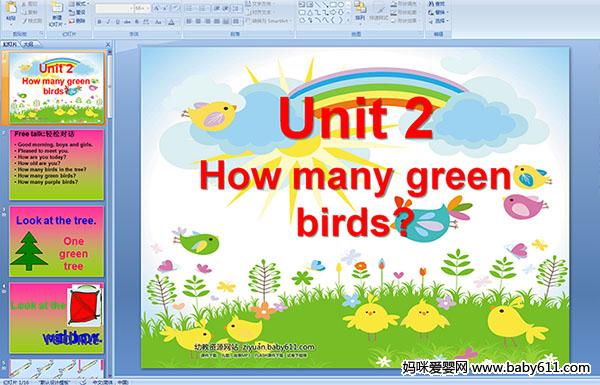
Task: Click the Copy button in the Clipboard group
Action: point(30,12)
